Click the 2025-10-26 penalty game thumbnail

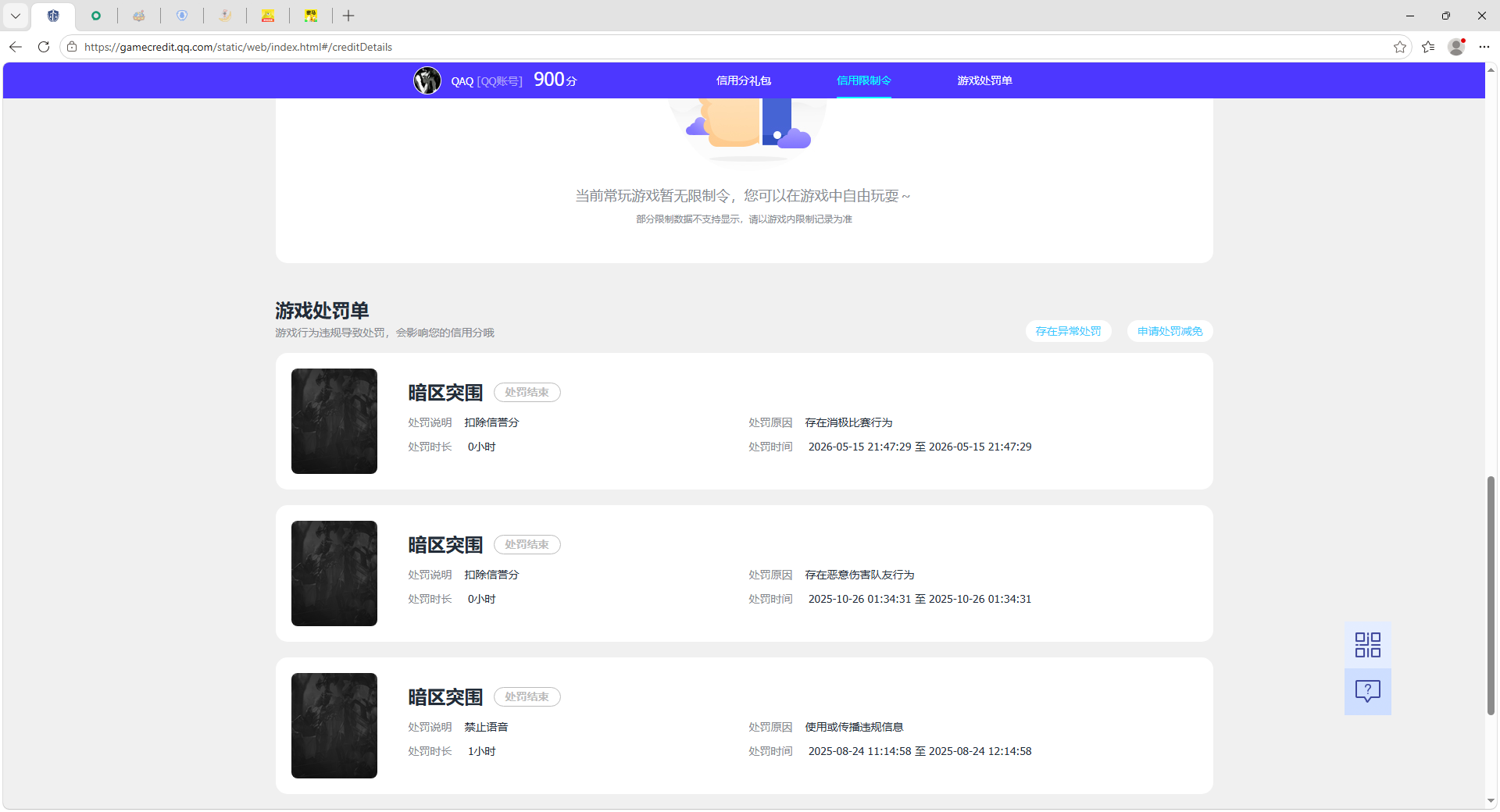pos(334,573)
